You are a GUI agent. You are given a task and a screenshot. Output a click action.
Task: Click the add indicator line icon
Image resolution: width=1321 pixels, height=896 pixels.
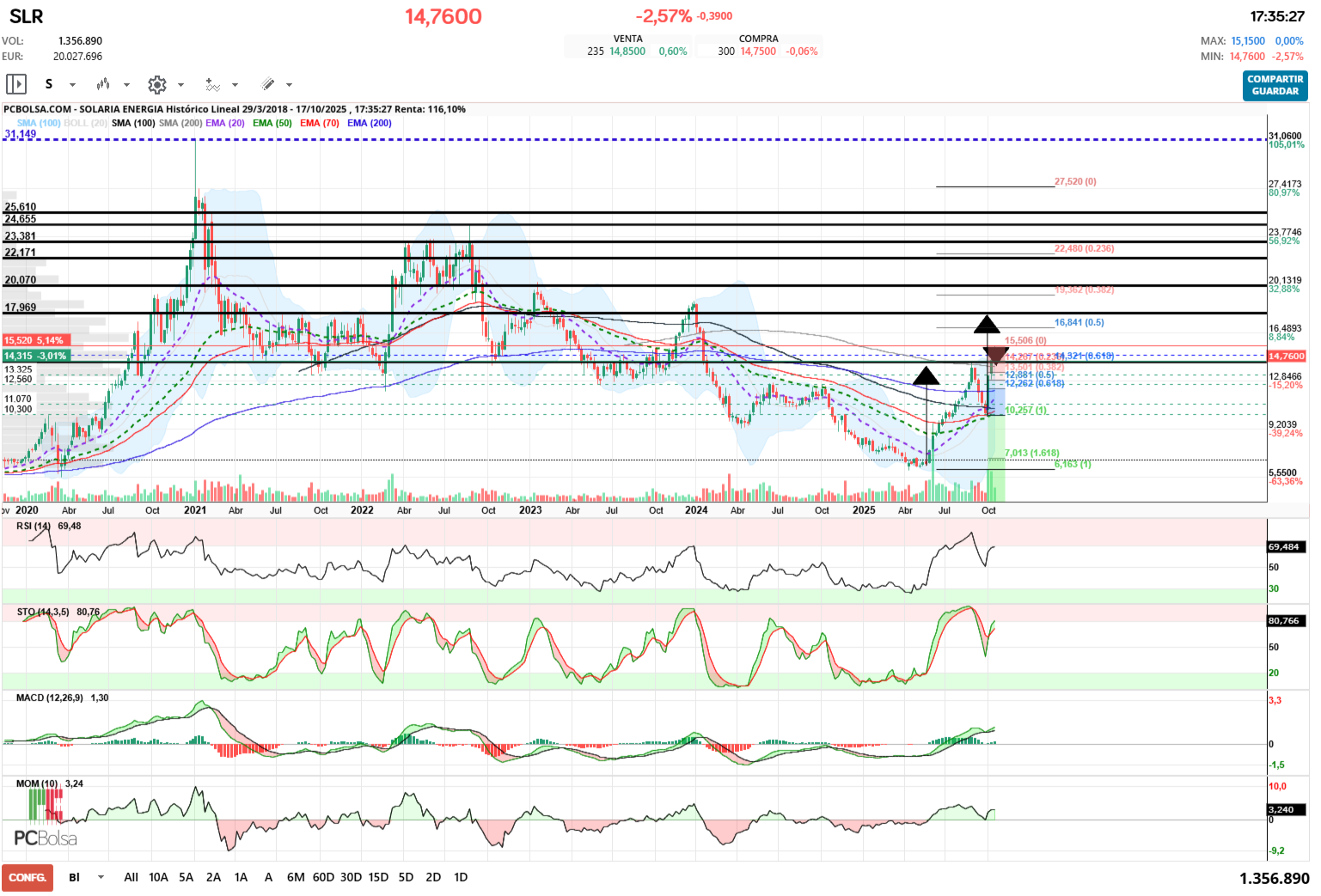click(x=212, y=84)
